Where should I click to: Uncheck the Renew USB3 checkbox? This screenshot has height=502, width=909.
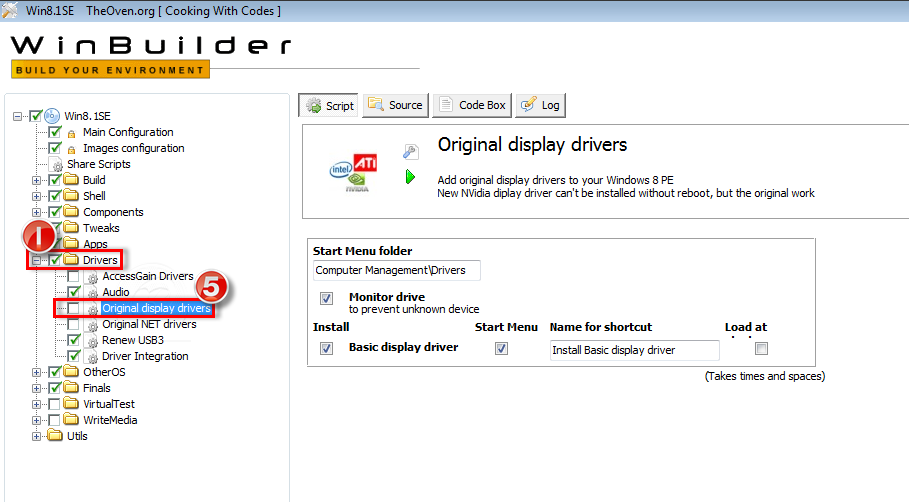coord(74,340)
